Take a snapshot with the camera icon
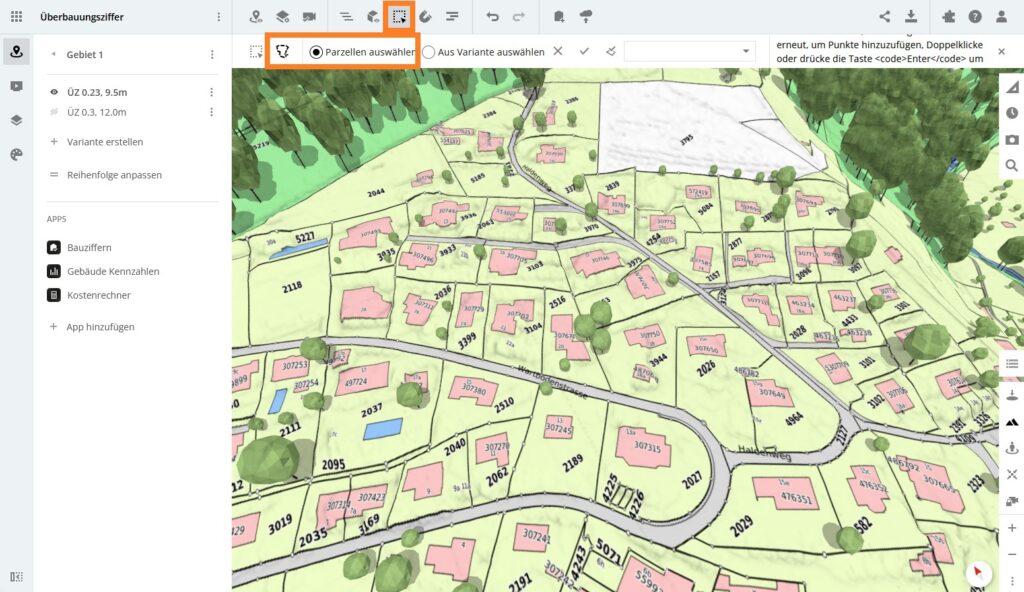Image resolution: width=1024 pixels, height=592 pixels. (x=1012, y=139)
